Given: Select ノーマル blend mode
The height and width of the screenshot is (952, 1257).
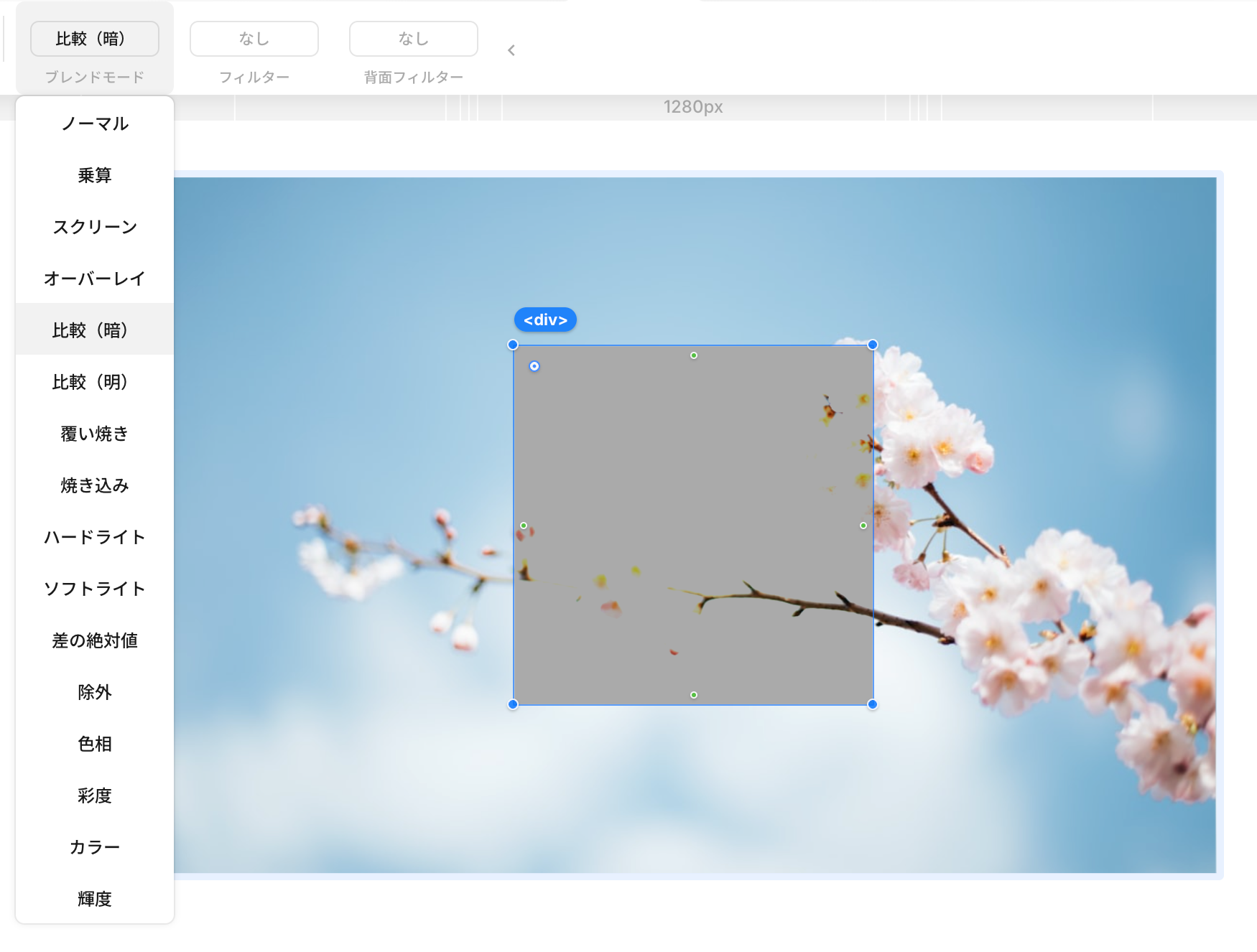Looking at the screenshot, I should [x=95, y=123].
